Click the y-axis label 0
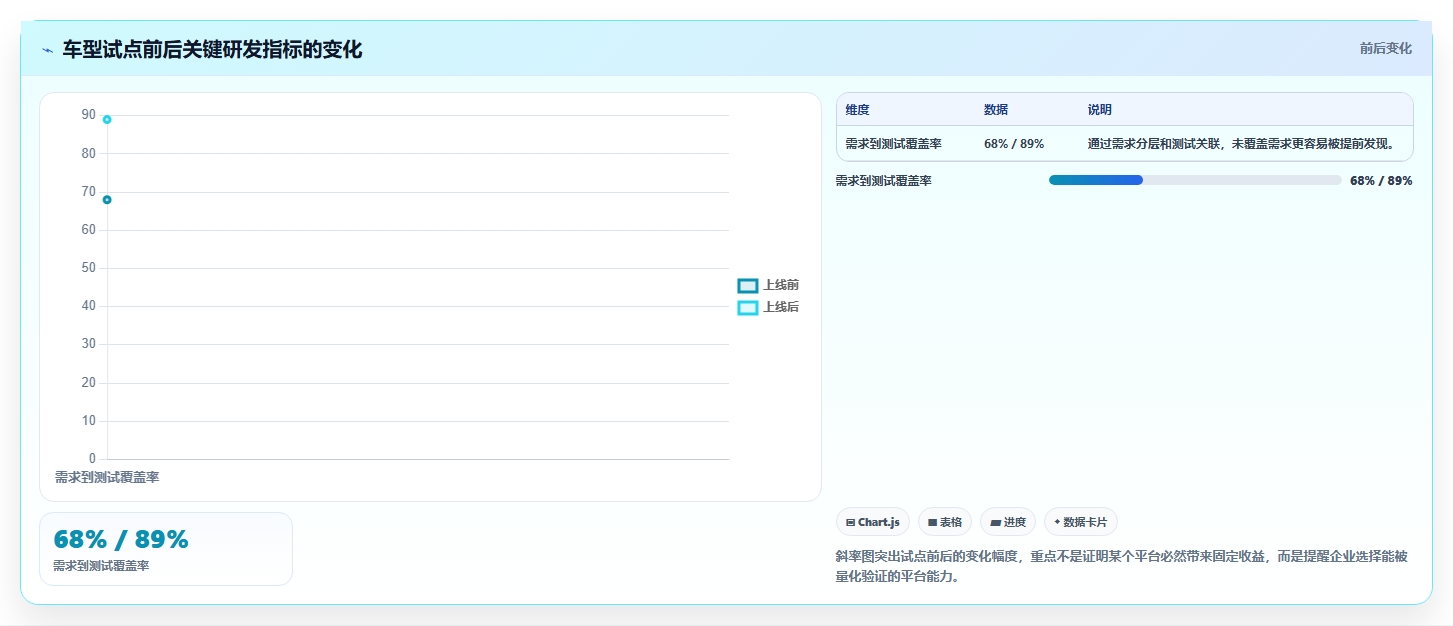Viewport: 1453px width, 626px height. coord(92,459)
